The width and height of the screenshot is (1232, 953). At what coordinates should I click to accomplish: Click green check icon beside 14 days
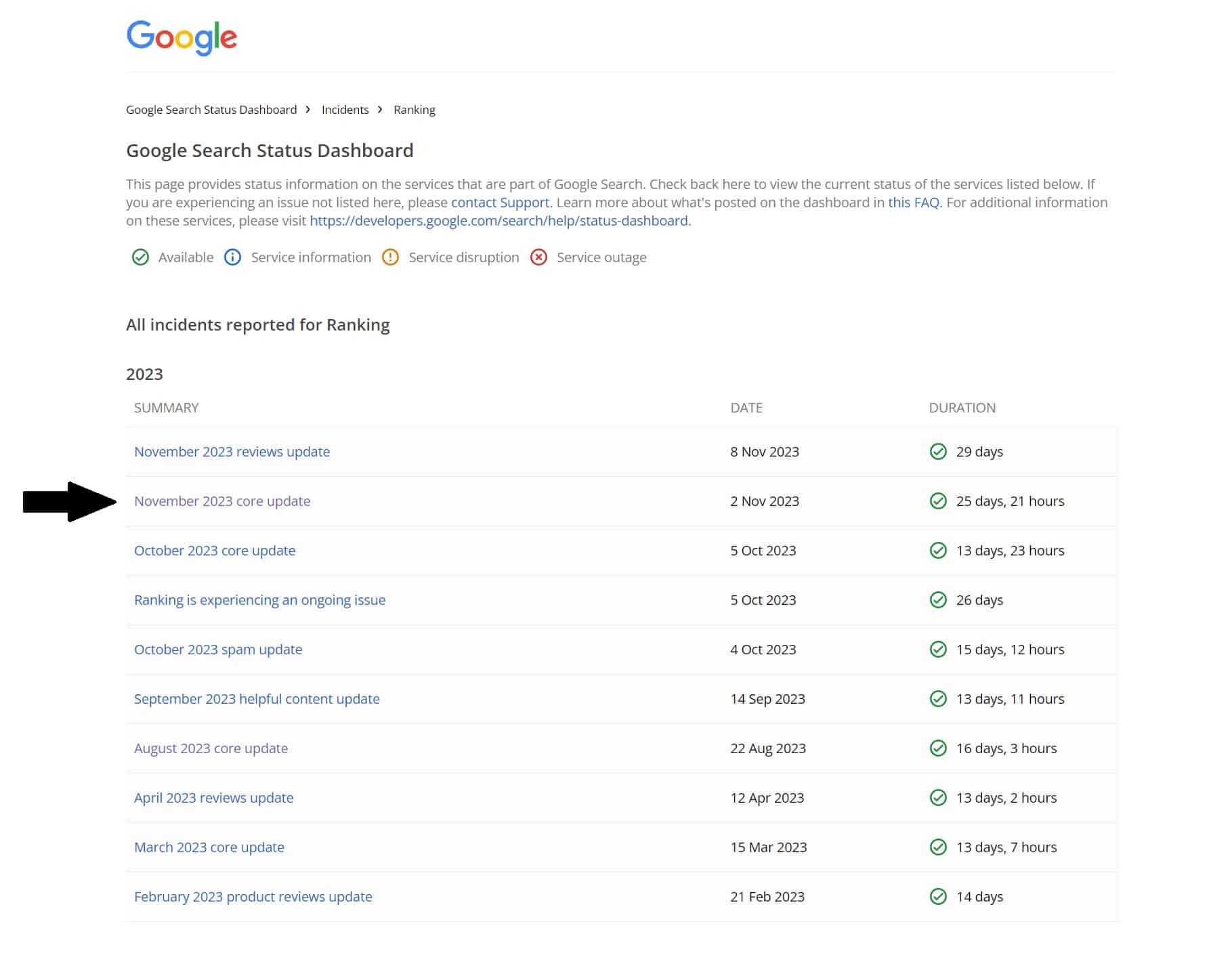coord(938,897)
